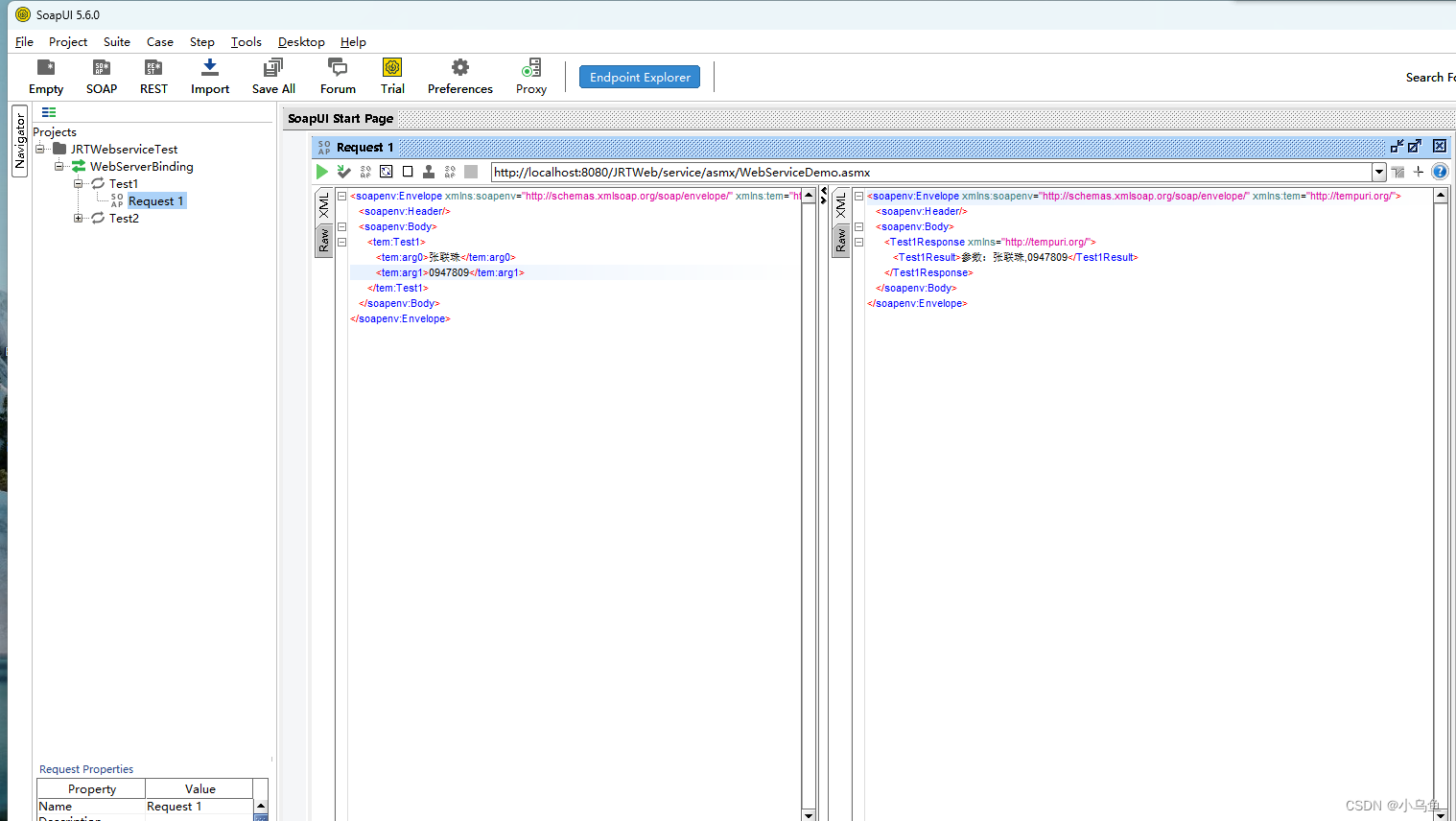Close the Request 1 editor panel
Image resolution: width=1456 pixels, height=821 pixels.
point(1440,146)
